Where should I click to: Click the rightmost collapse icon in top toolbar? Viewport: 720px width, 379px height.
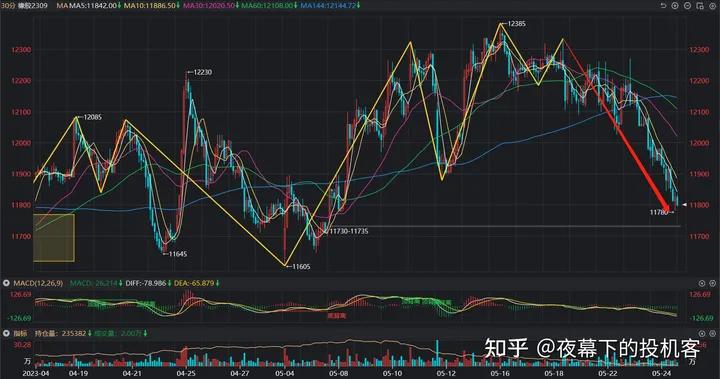[x=713, y=6]
